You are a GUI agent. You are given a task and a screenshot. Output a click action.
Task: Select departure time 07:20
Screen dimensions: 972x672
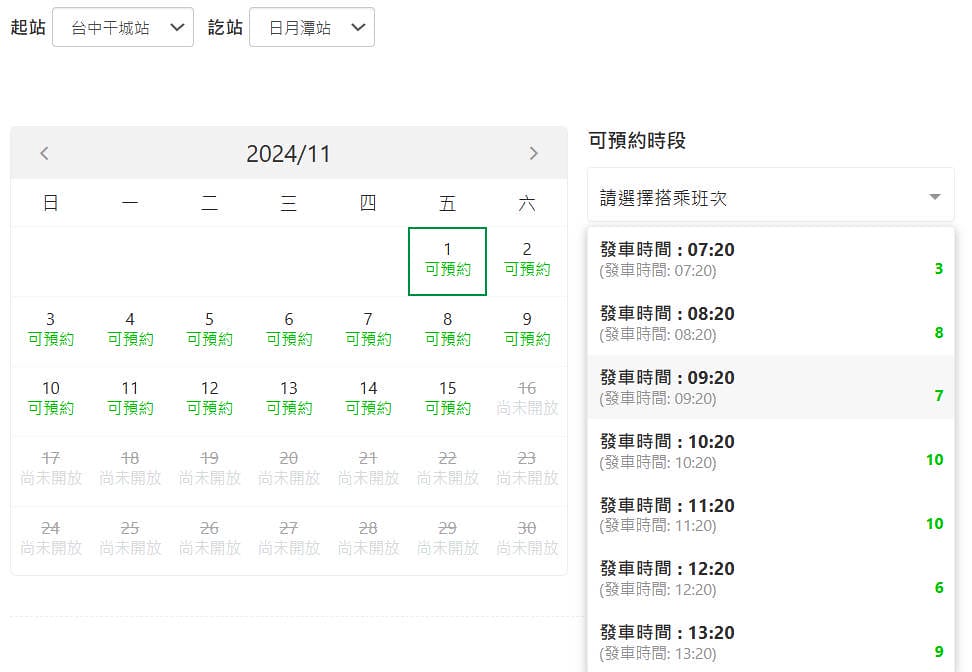tap(771, 259)
